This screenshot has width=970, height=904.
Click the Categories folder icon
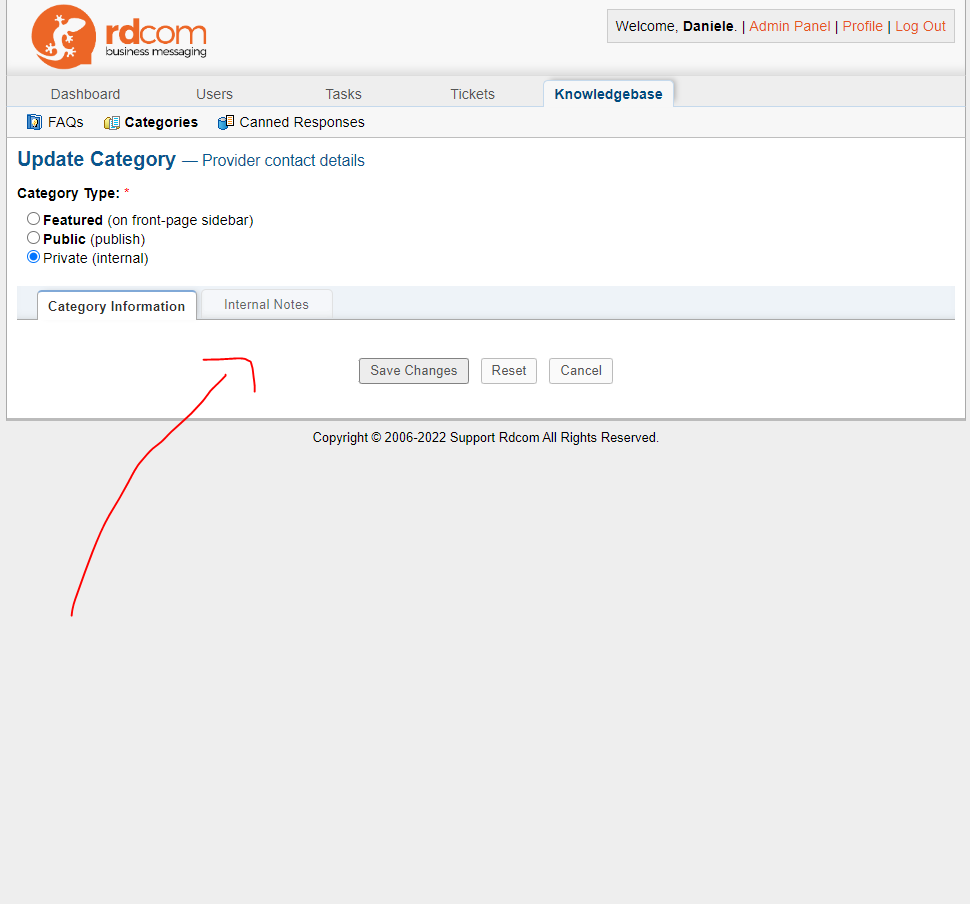tap(112, 123)
